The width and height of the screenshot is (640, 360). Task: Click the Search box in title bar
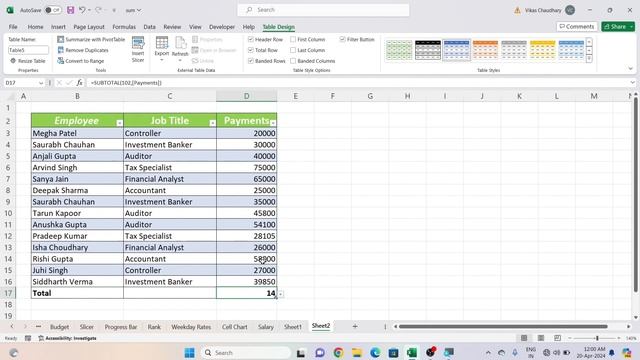coord(323,10)
